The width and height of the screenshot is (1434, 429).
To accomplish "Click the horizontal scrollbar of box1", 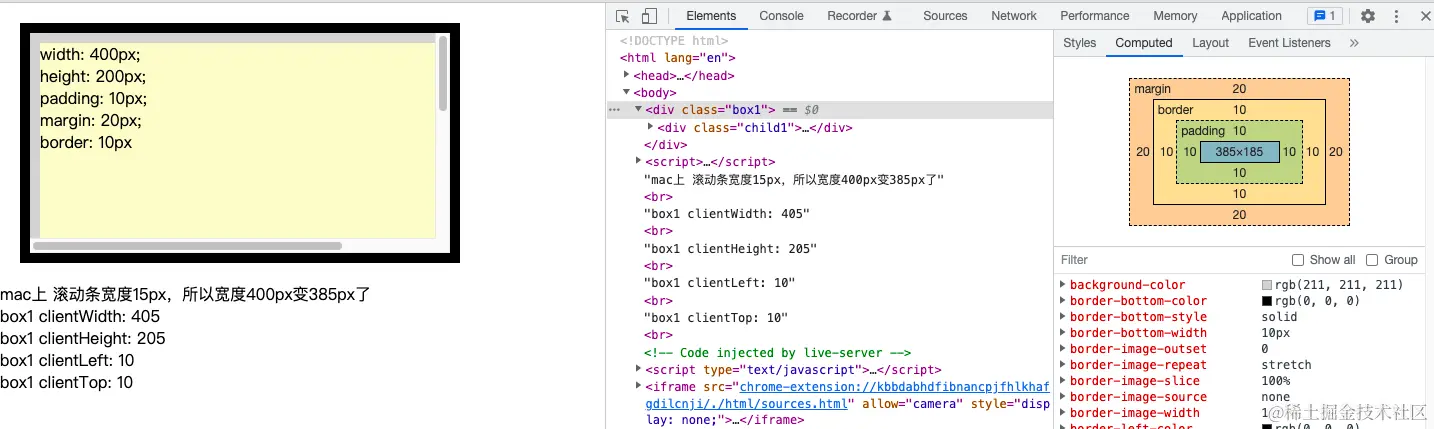I will pyautogui.click(x=187, y=245).
